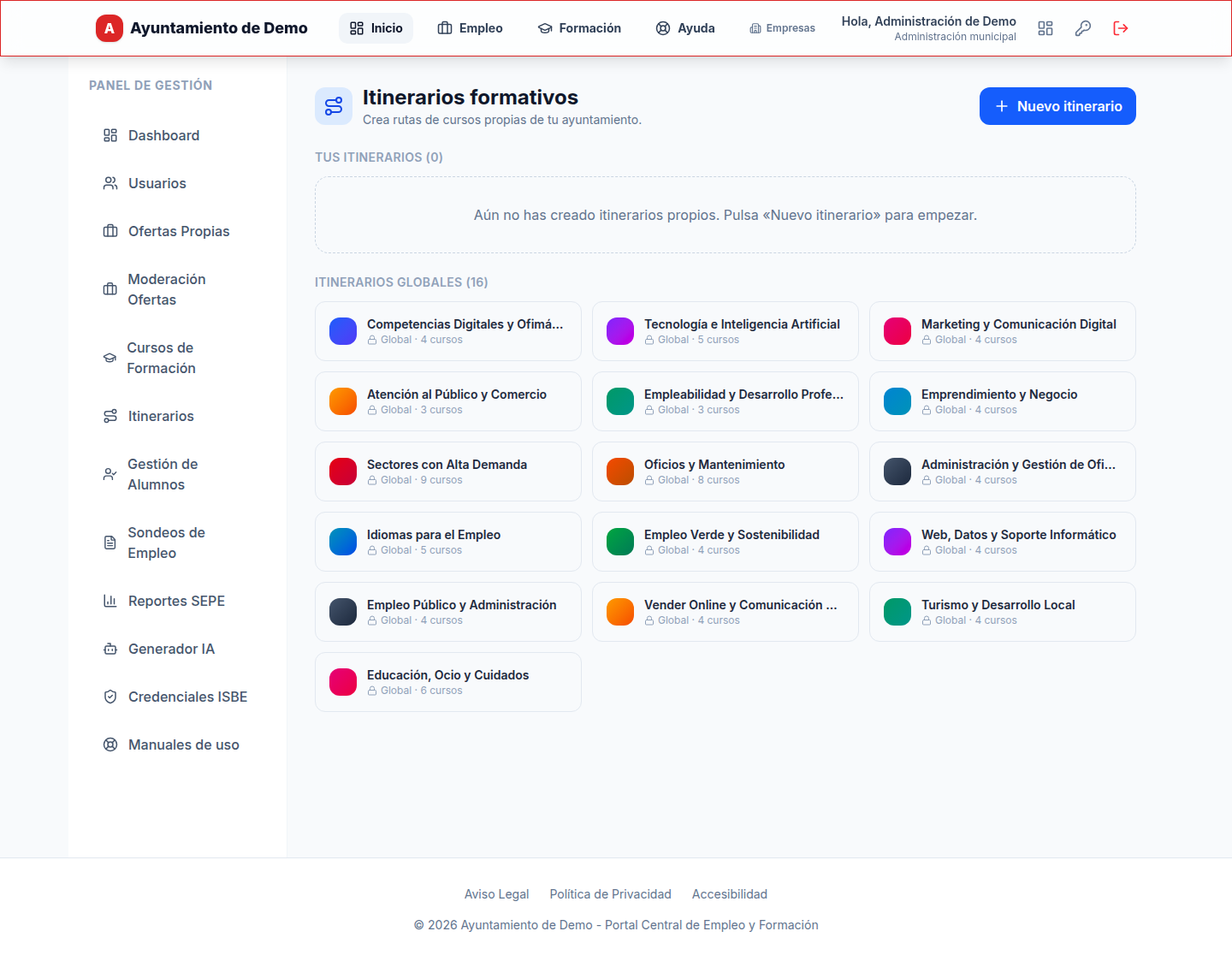Open the Ayuda menu item
Viewport: 1232px width, 961px height.
coord(685,28)
